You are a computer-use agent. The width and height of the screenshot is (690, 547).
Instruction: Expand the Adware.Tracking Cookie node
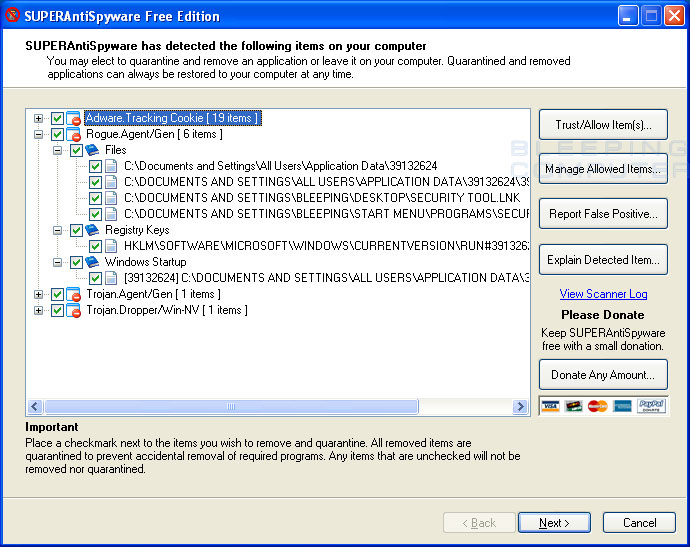coord(39,118)
